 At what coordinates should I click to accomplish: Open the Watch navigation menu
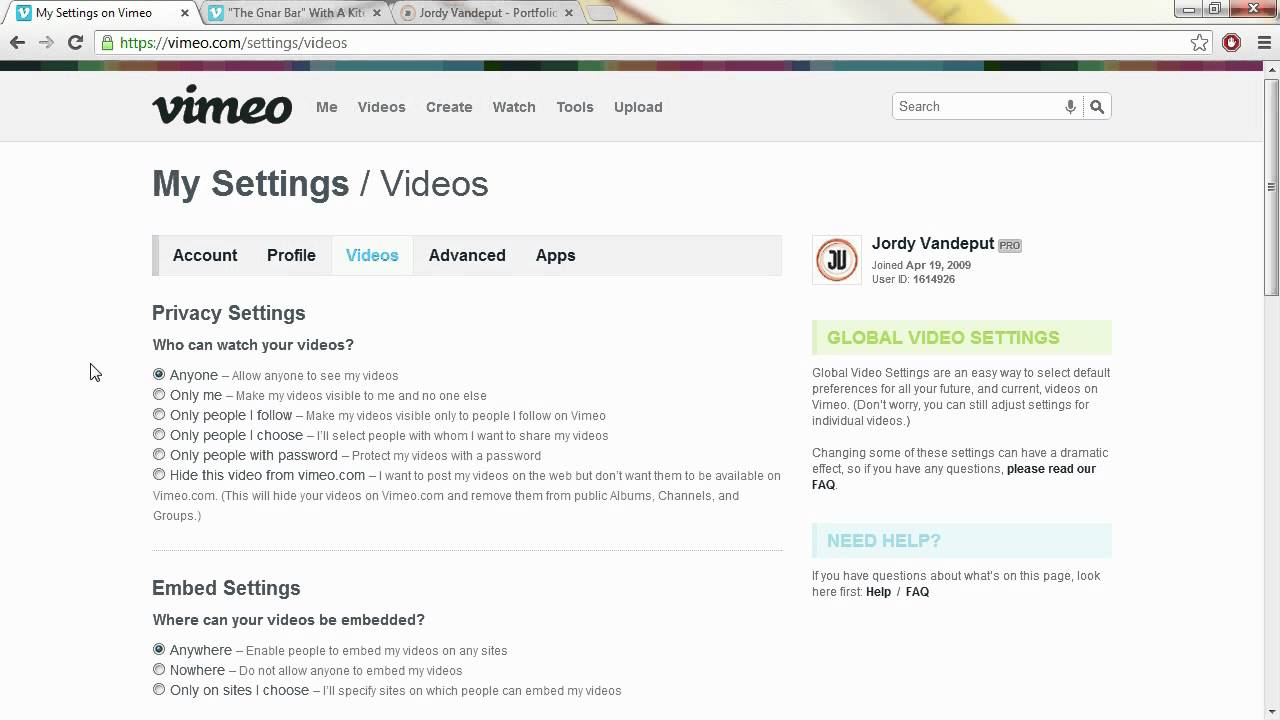tap(514, 107)
